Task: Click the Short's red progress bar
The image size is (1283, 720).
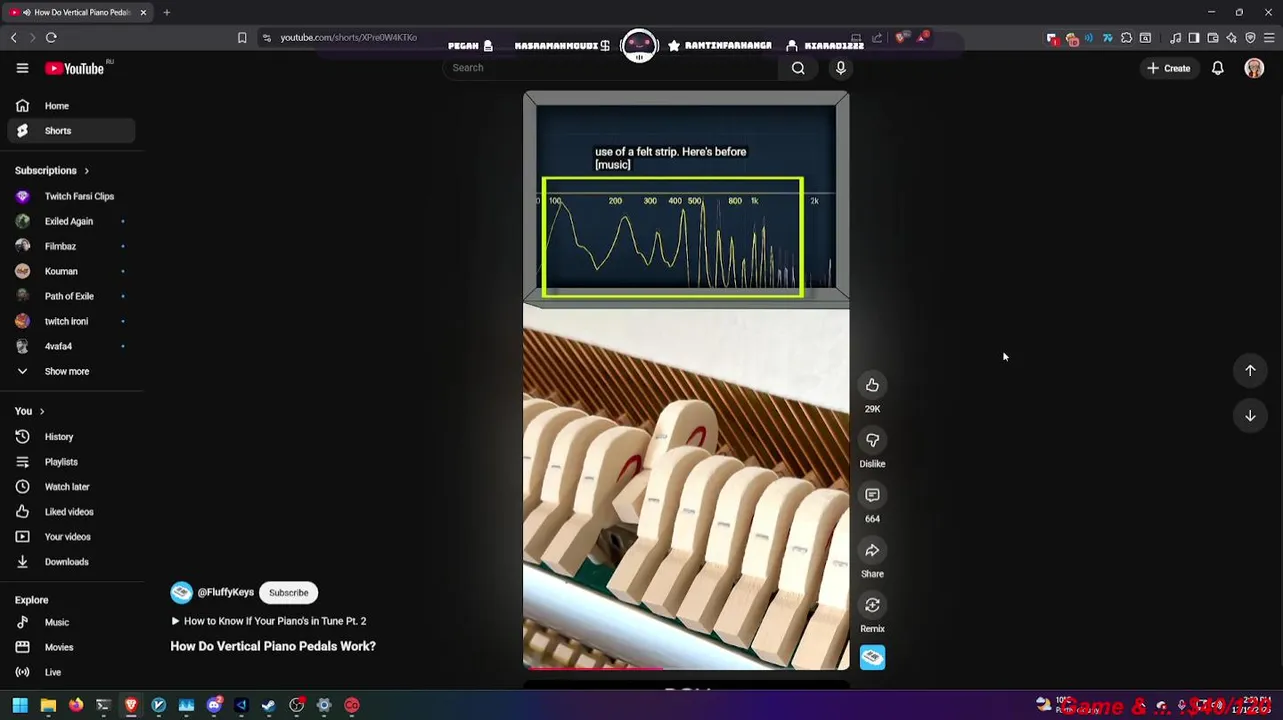Action: pos(594,668)
